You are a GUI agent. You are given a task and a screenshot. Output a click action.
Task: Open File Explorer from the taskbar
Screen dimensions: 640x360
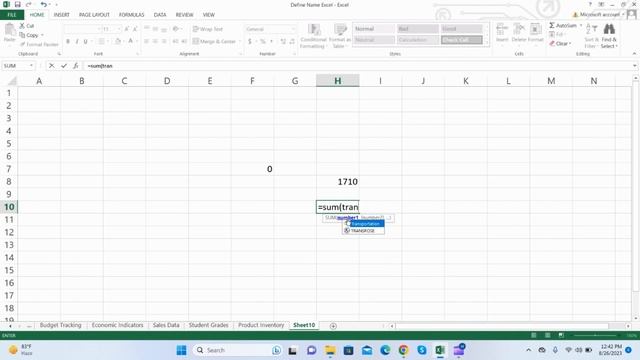330,350
